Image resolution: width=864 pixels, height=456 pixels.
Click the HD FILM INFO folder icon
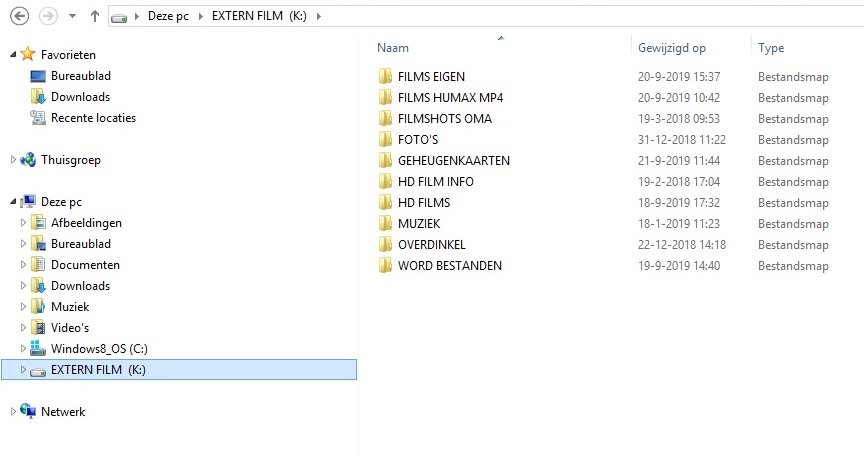385,181
